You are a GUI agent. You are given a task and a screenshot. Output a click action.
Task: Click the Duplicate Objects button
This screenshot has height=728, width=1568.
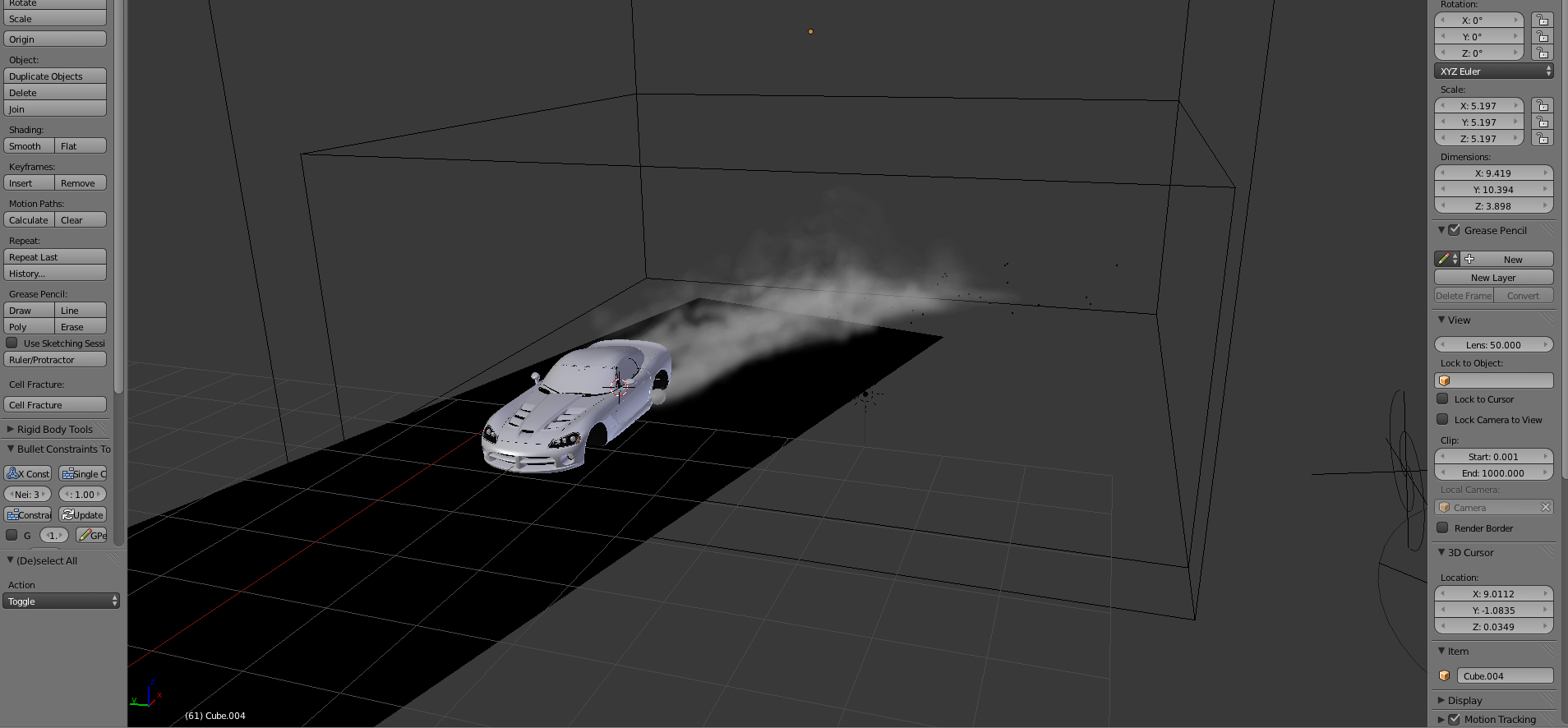(55, 76)
